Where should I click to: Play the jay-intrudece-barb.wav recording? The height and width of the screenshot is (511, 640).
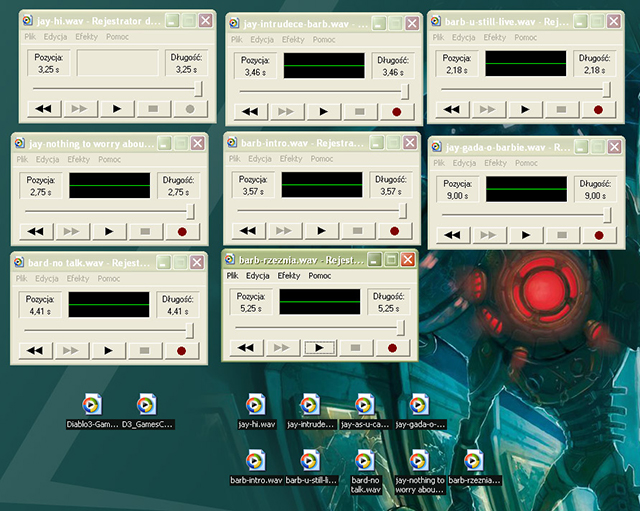[x=324, y=111]
